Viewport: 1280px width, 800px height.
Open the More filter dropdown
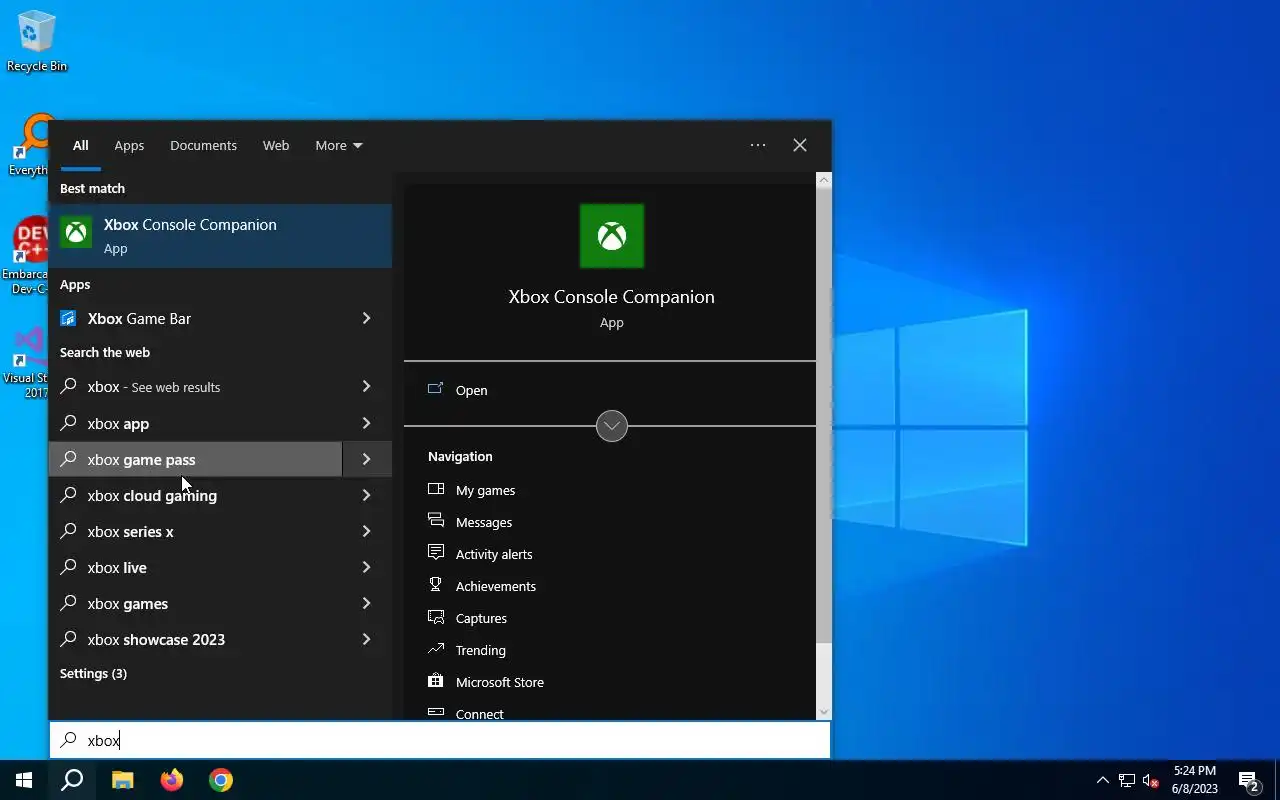click(x=339, y=145)
